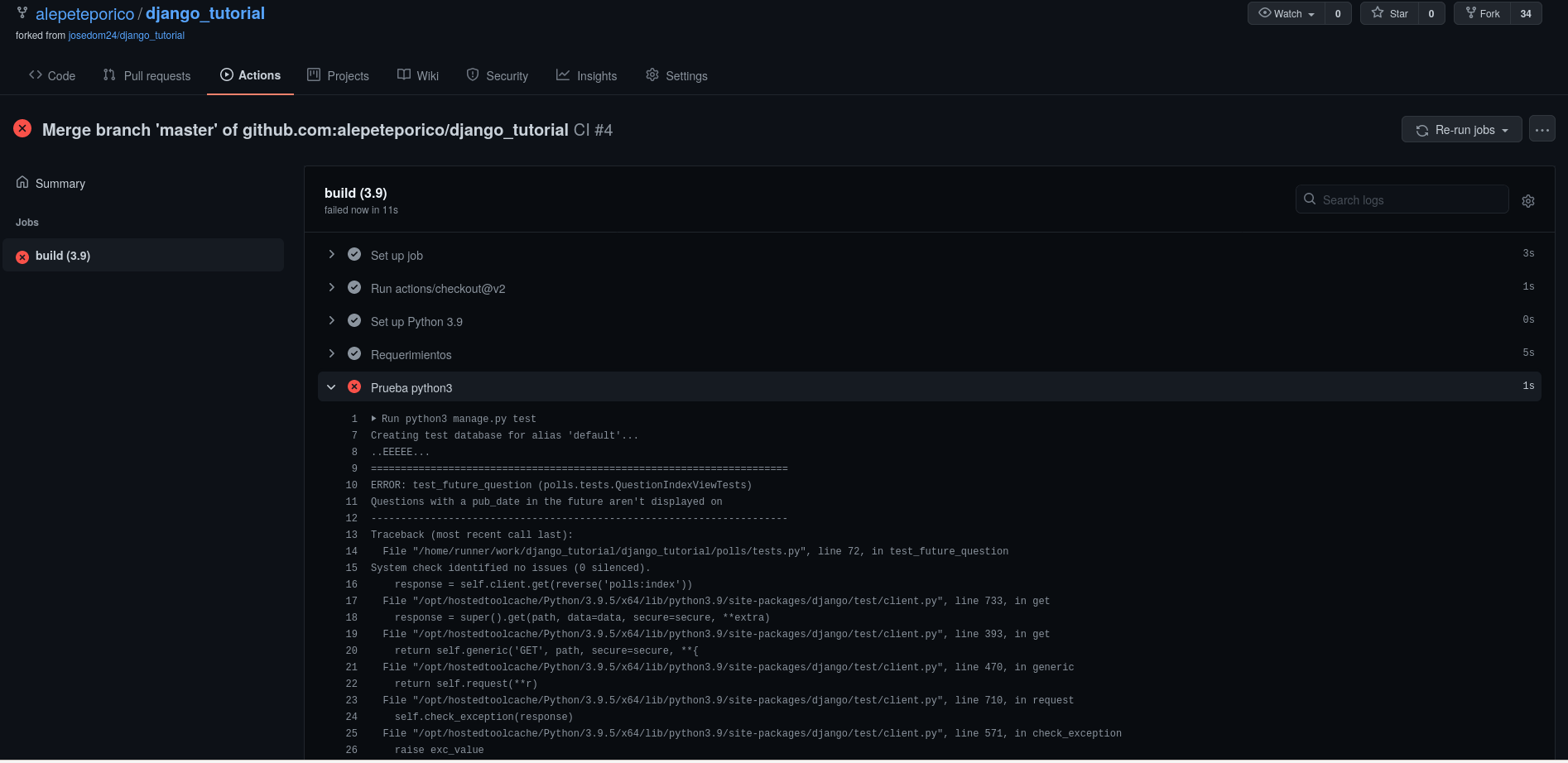This screenshot has height=763, width=1568.
Task: Expand the Set up job step
Action: [331, 254]
